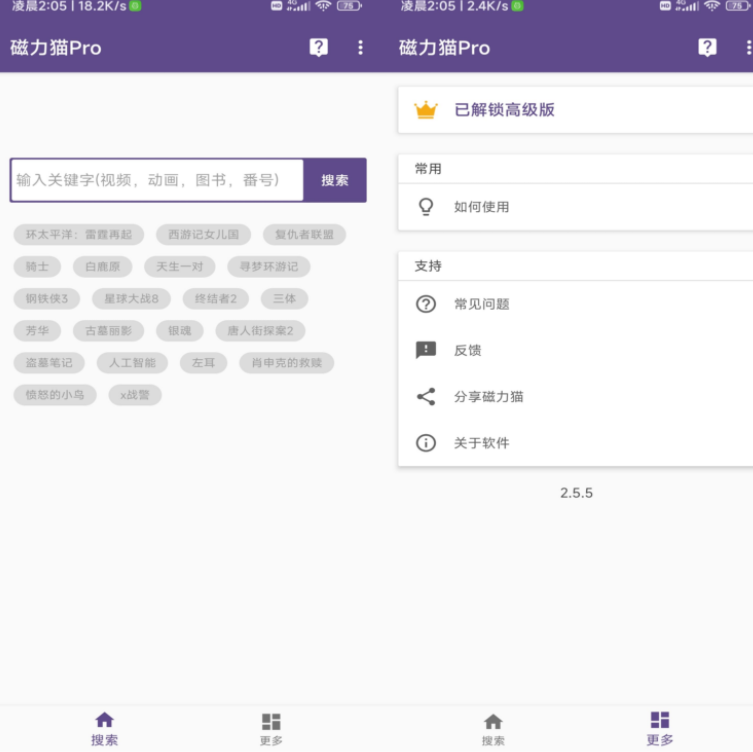Click the crown icon for premium version
The width and height of the screenshot is (753, 752).
425,110
